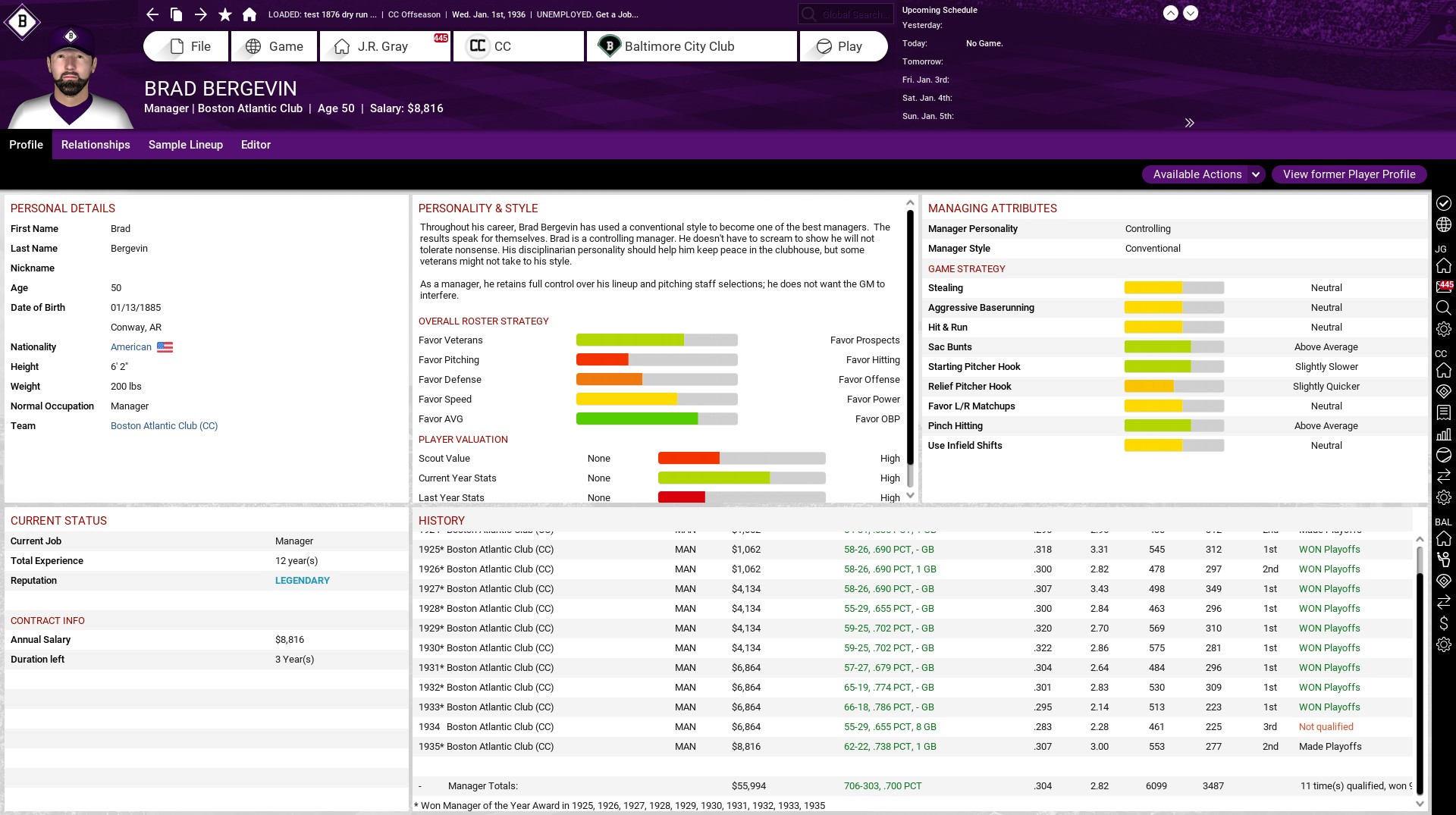Open the Baltimore City Club menu

tap(692, 46)
